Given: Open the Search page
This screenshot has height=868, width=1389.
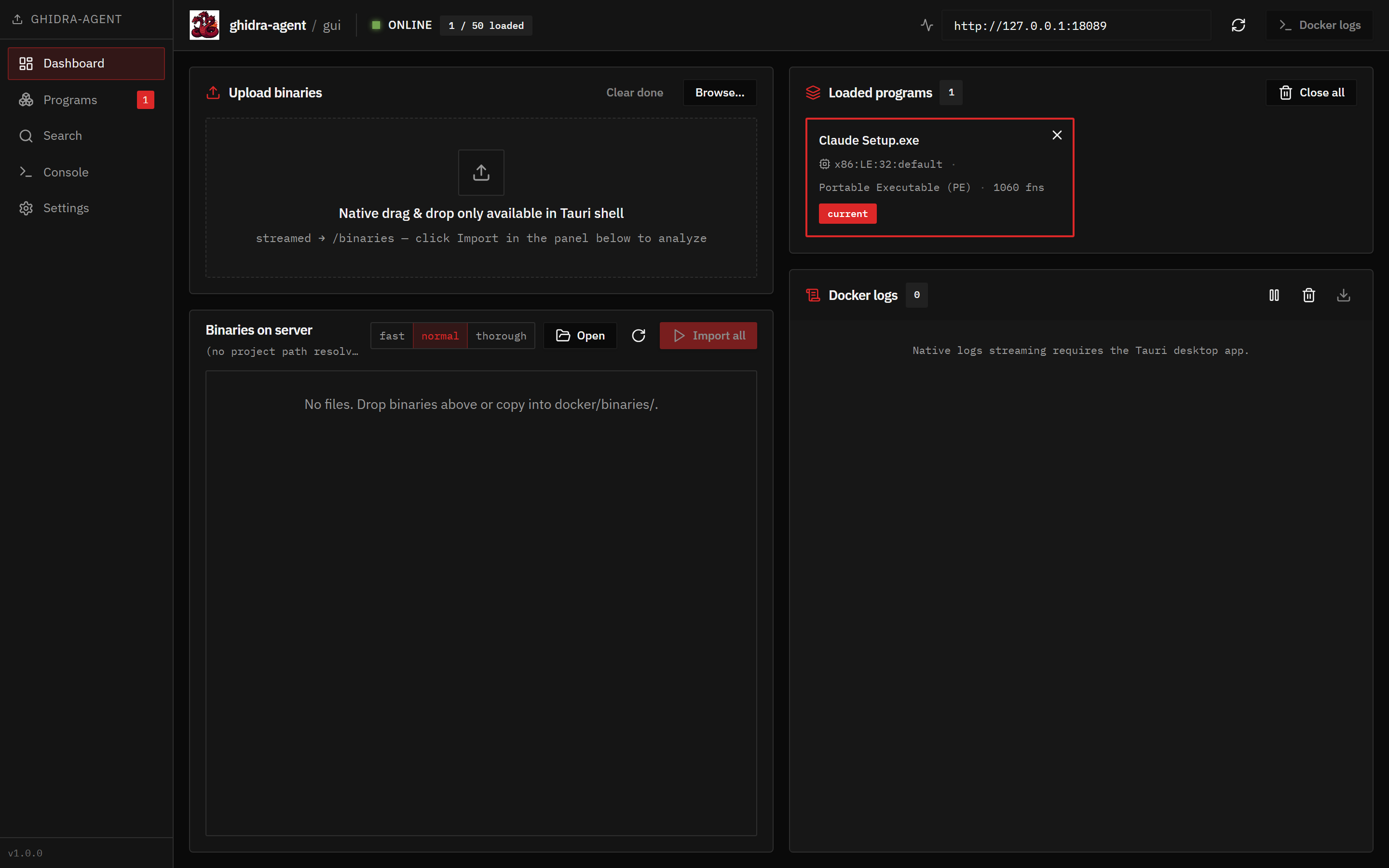Looking at the screenshot, I should (63, 136).
